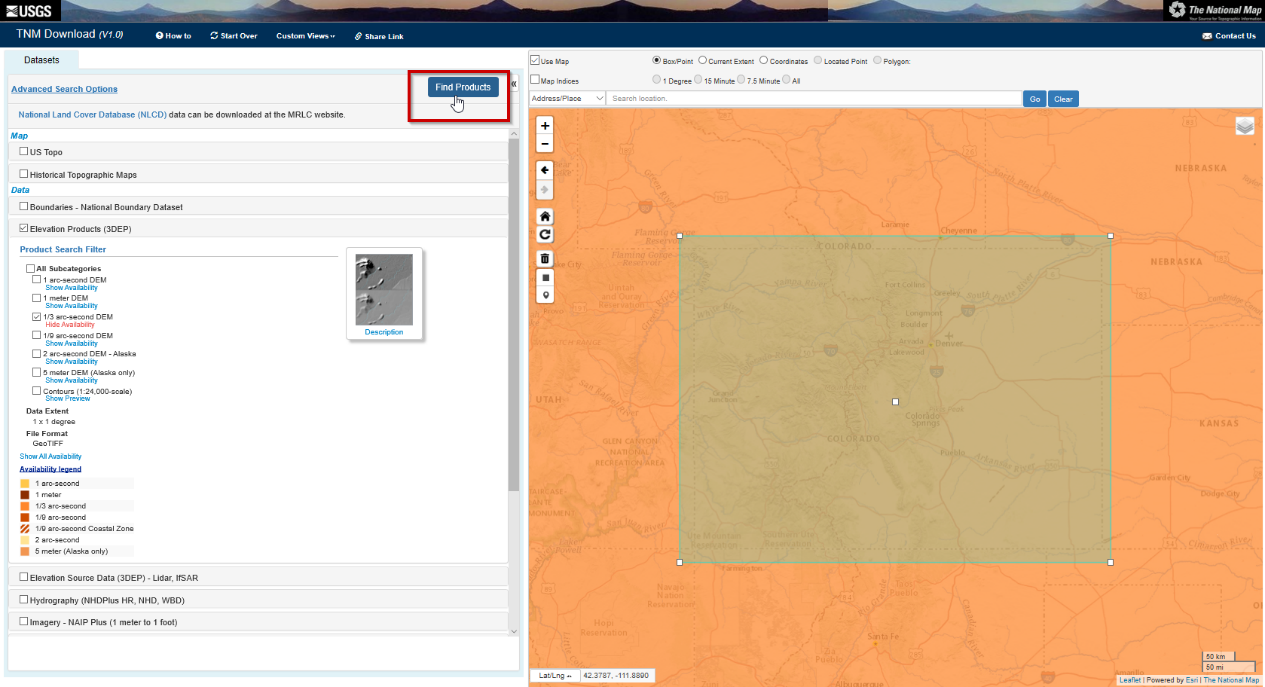
Task: Open Advanced Search Options link
Action: 64,89
